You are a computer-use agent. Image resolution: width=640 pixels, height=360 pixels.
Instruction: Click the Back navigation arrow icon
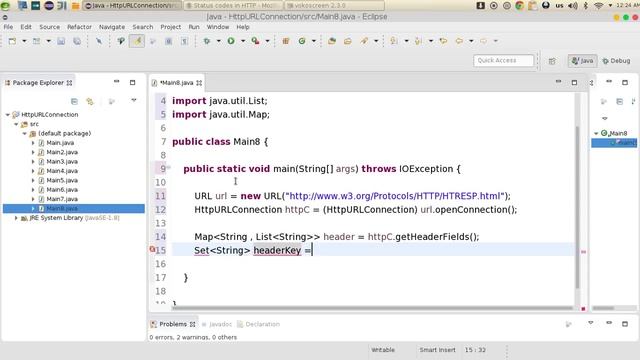pyautogui.click(x=459, y=41)
